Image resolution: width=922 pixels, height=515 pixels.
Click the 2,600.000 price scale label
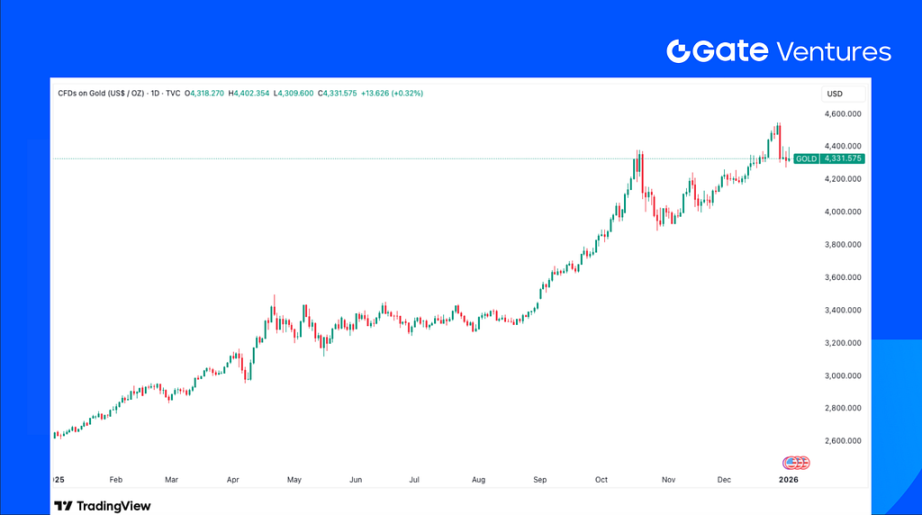pos(841,441)
